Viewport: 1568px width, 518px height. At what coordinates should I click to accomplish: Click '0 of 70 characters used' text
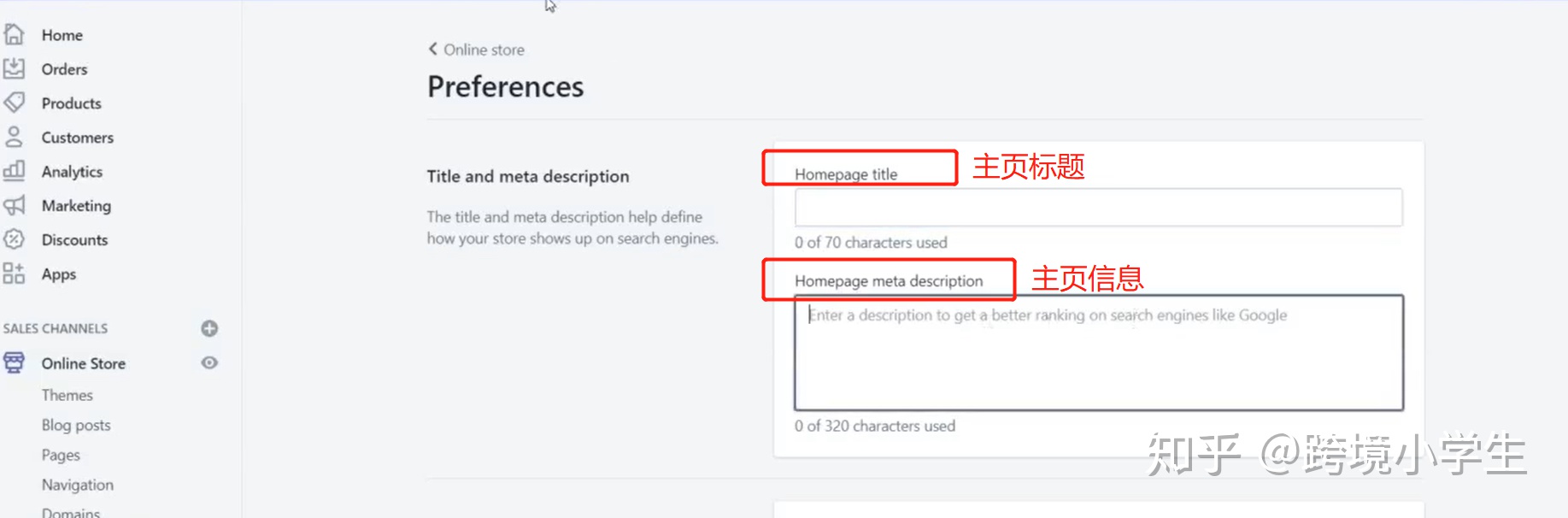pos(871,243)
